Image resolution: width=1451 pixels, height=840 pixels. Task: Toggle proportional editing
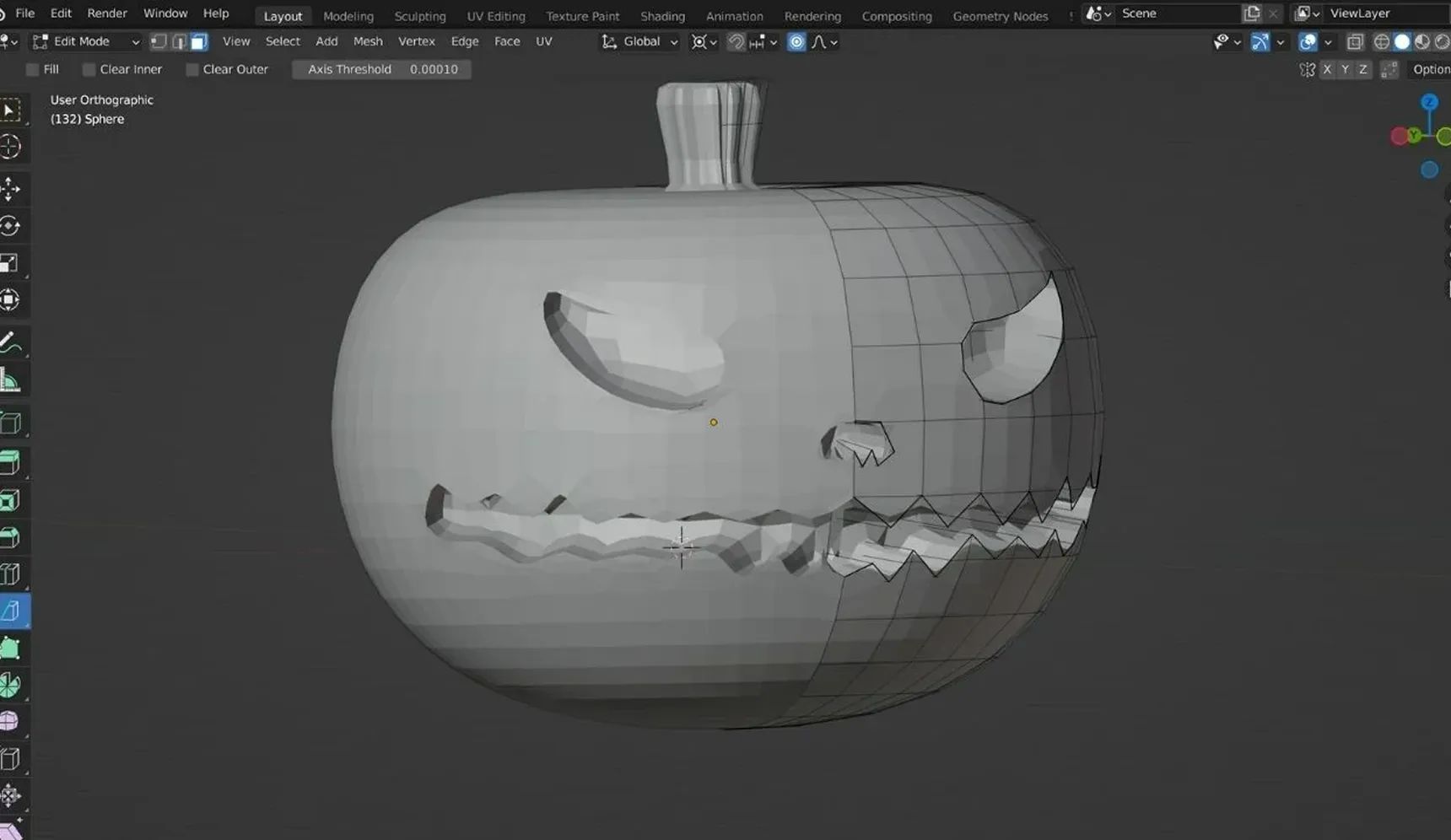pos(796,41)
